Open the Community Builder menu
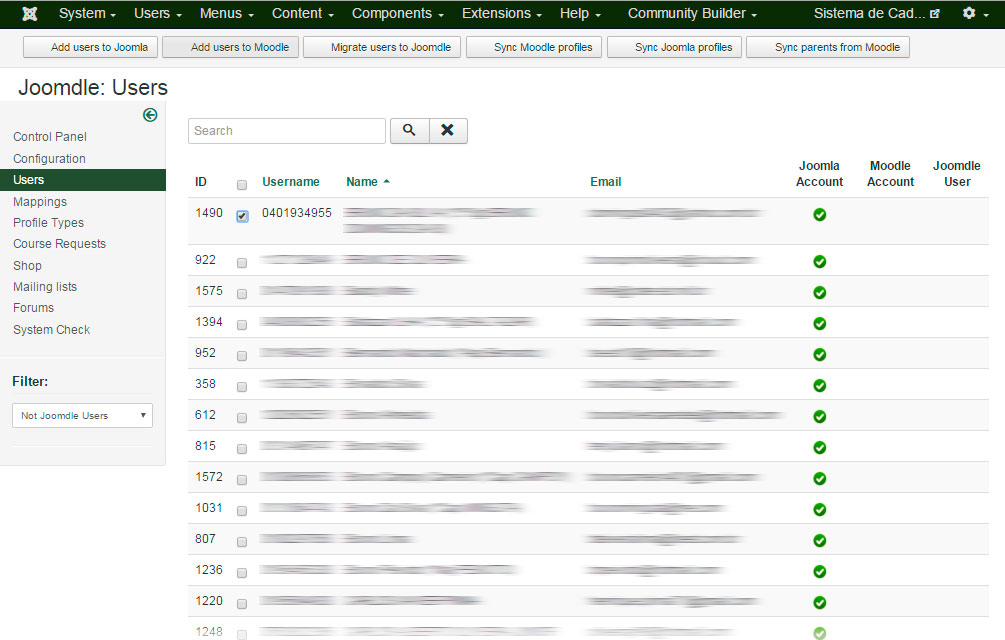The width and height of the screenshot is (1005, 640). click(x=693, y=14)
